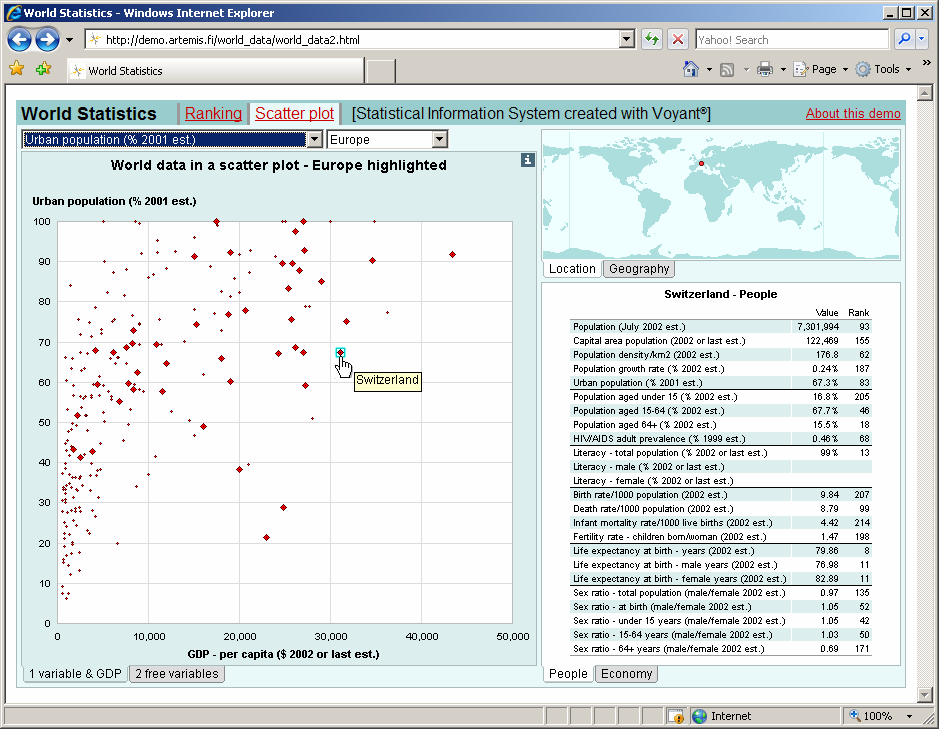Click the zoom level magnifier in status bar

[x=855, y=715]
